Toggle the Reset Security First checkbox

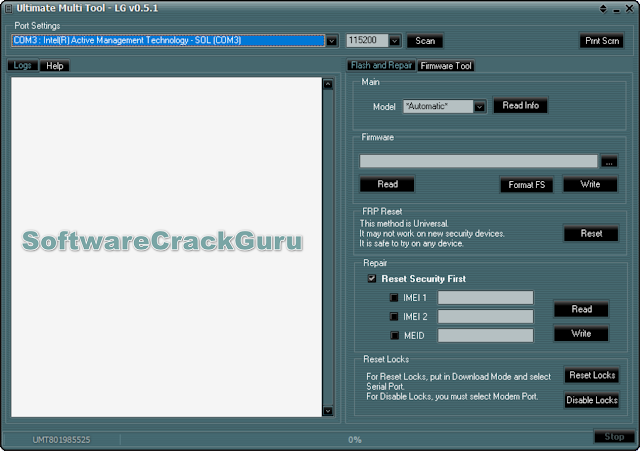pyautogui.click(x=371, y=279)
